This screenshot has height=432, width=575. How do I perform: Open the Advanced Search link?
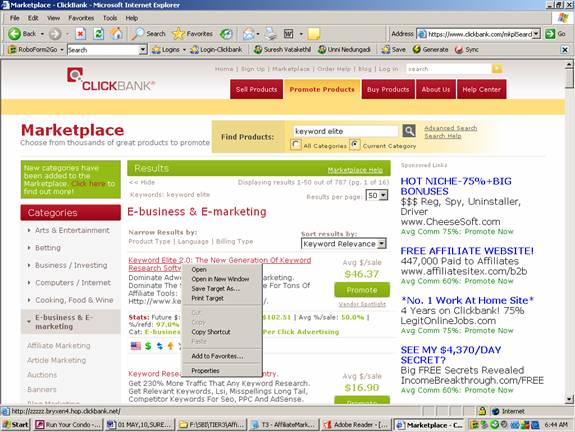coord(451,128)
